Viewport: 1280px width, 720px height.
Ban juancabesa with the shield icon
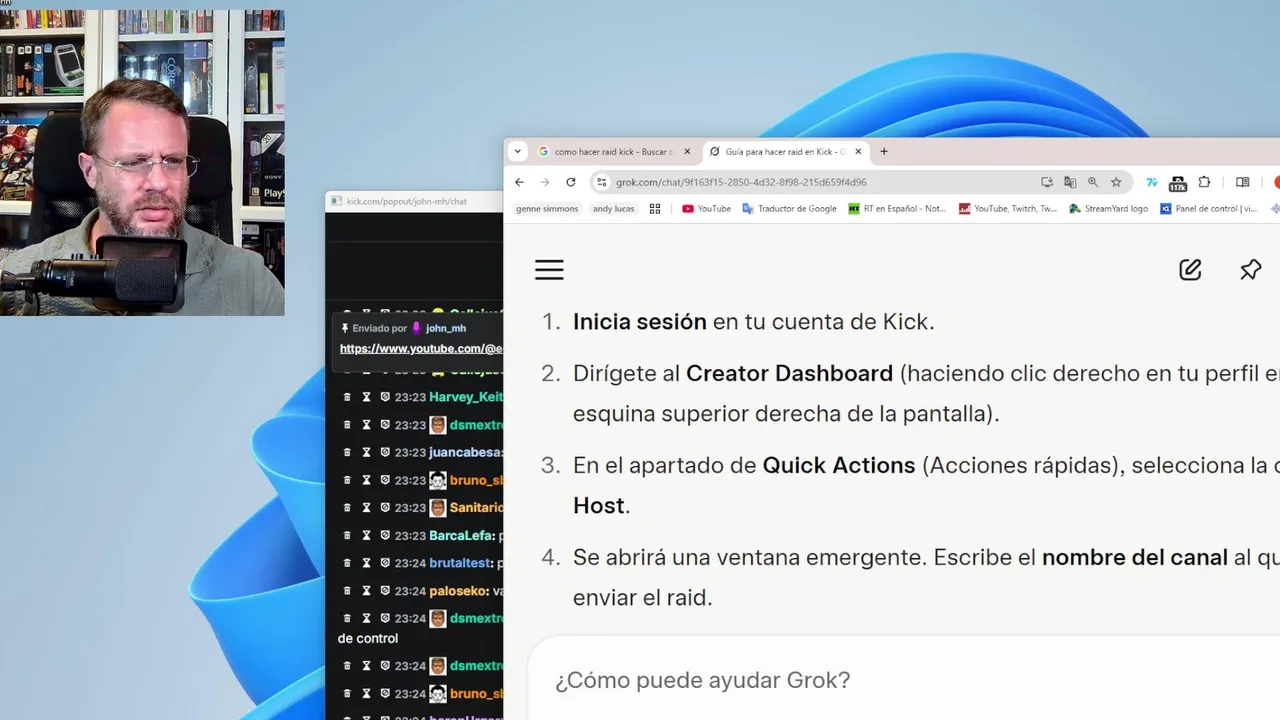385,452
